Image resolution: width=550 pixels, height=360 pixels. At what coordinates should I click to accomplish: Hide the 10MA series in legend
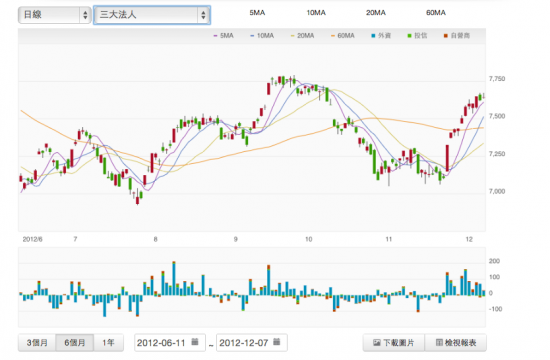[262, 35]
